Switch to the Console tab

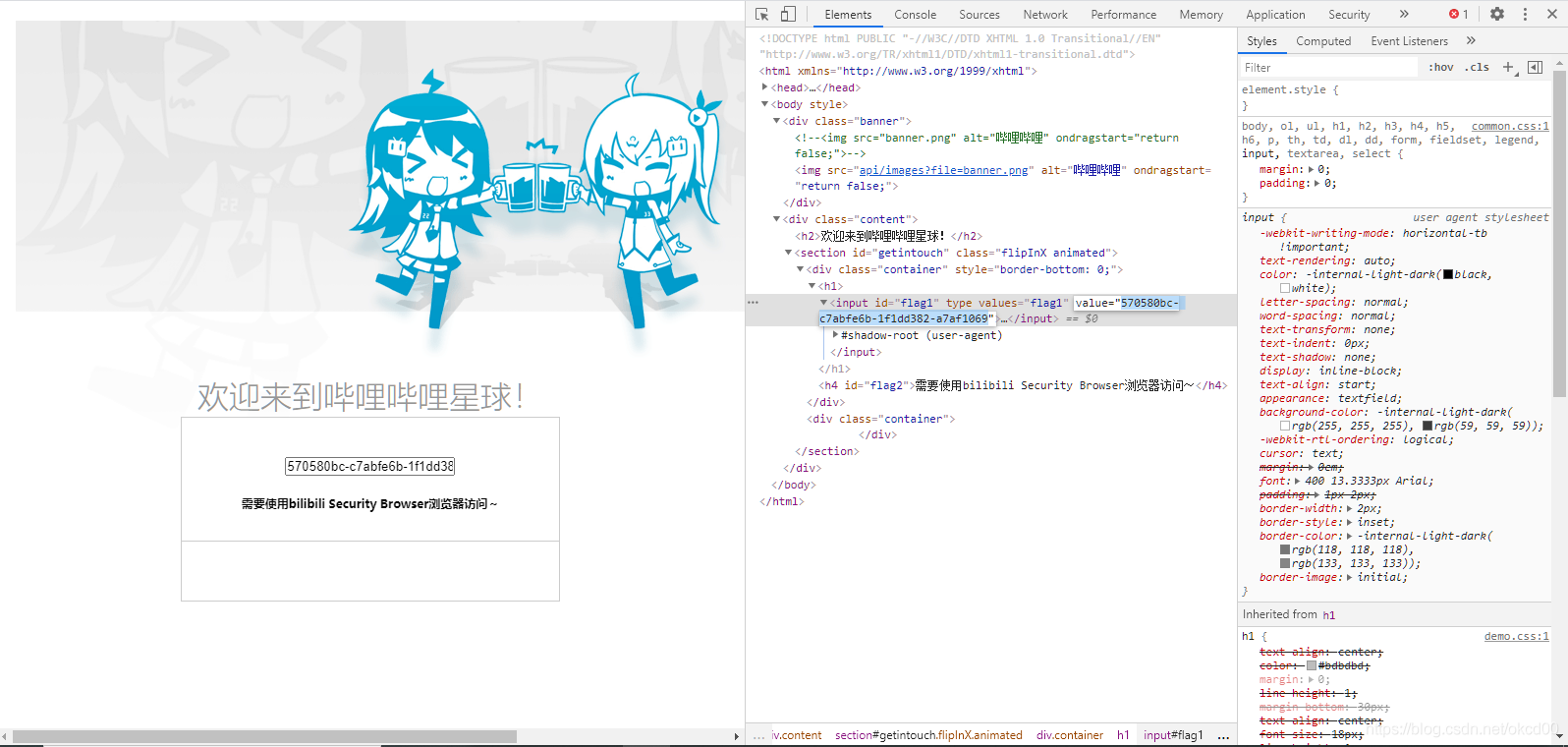pos(915,15)
